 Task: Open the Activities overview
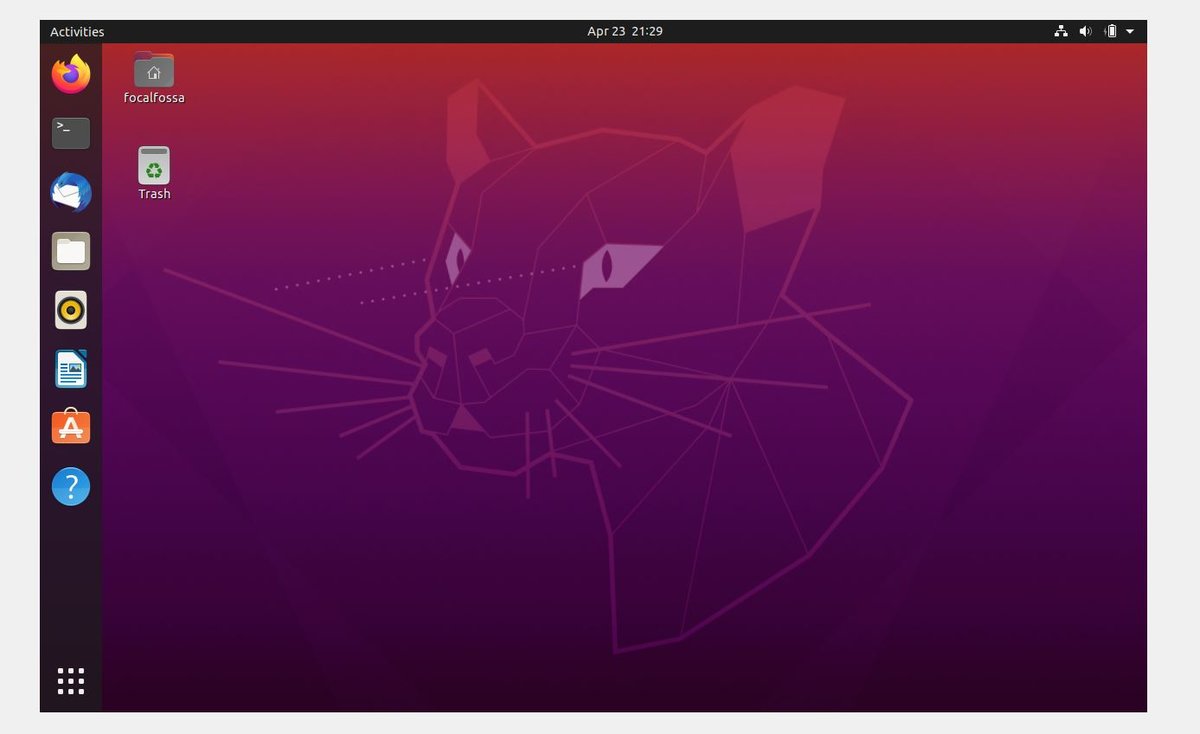click(x=77, y=31)
